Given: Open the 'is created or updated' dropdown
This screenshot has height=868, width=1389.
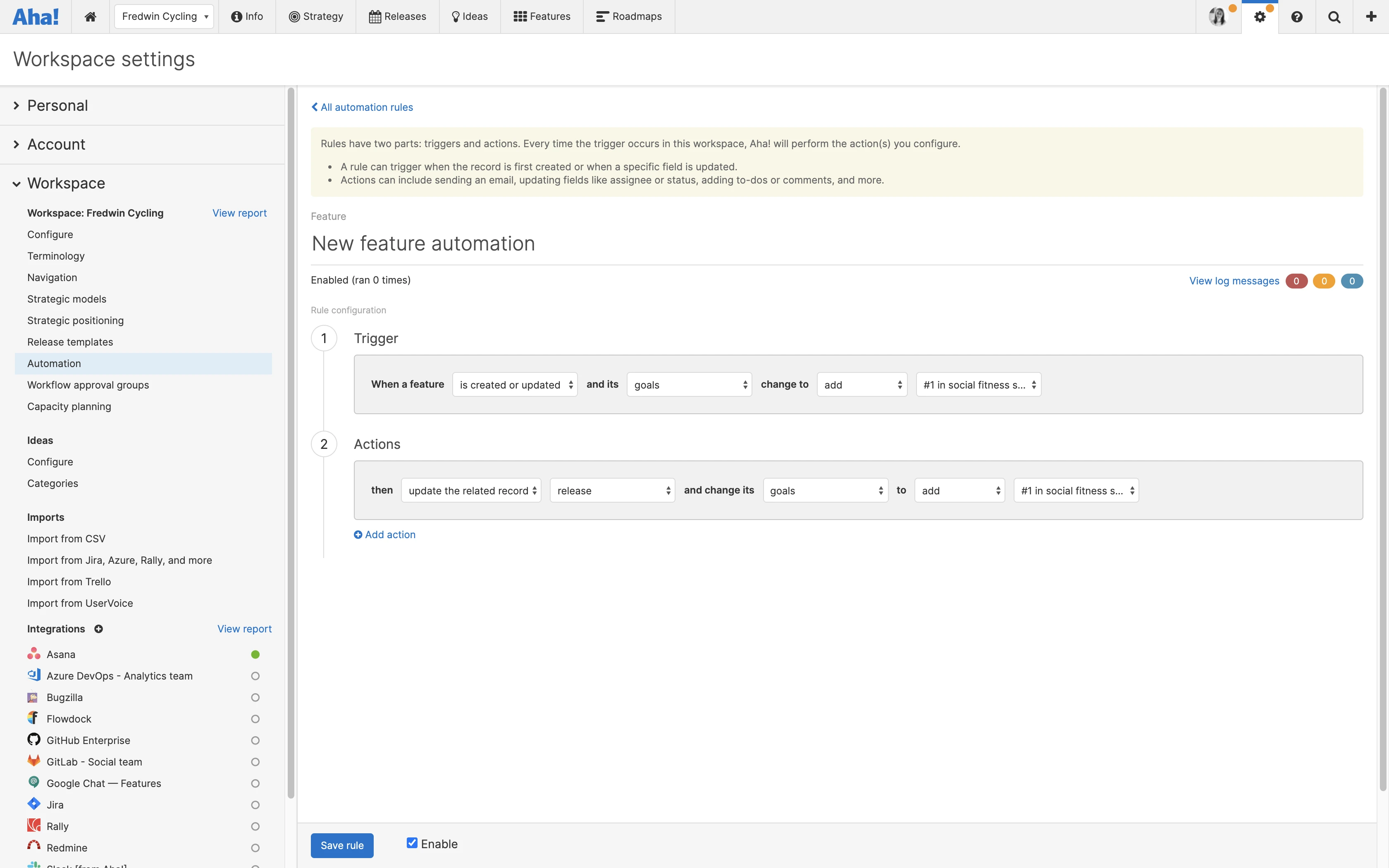Looking at the screenshot, I should tap(515, 385).
